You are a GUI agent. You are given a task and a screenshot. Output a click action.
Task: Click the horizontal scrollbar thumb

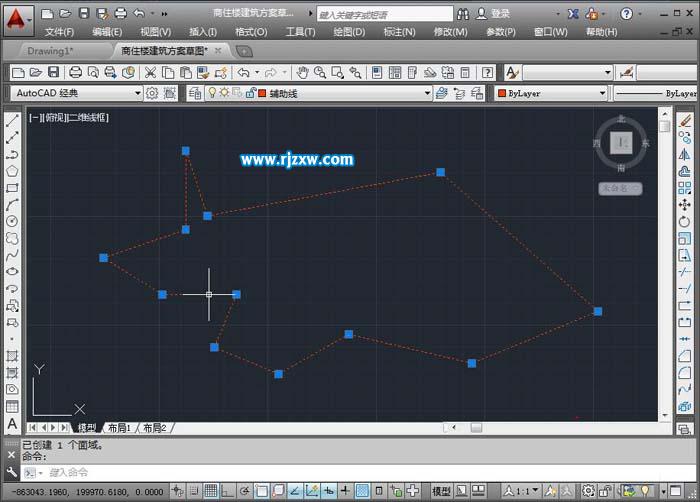tap(476, 428)
